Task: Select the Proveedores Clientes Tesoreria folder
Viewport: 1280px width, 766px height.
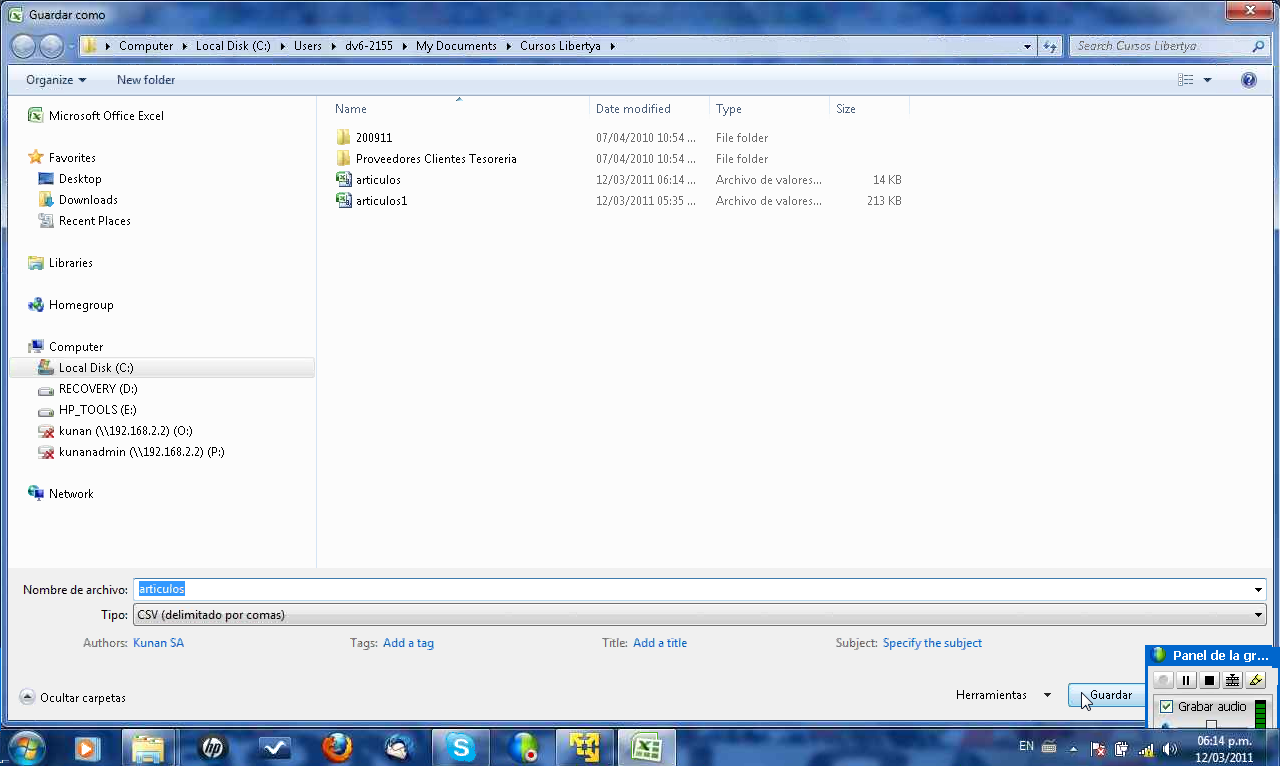Action: pos(426,158)
